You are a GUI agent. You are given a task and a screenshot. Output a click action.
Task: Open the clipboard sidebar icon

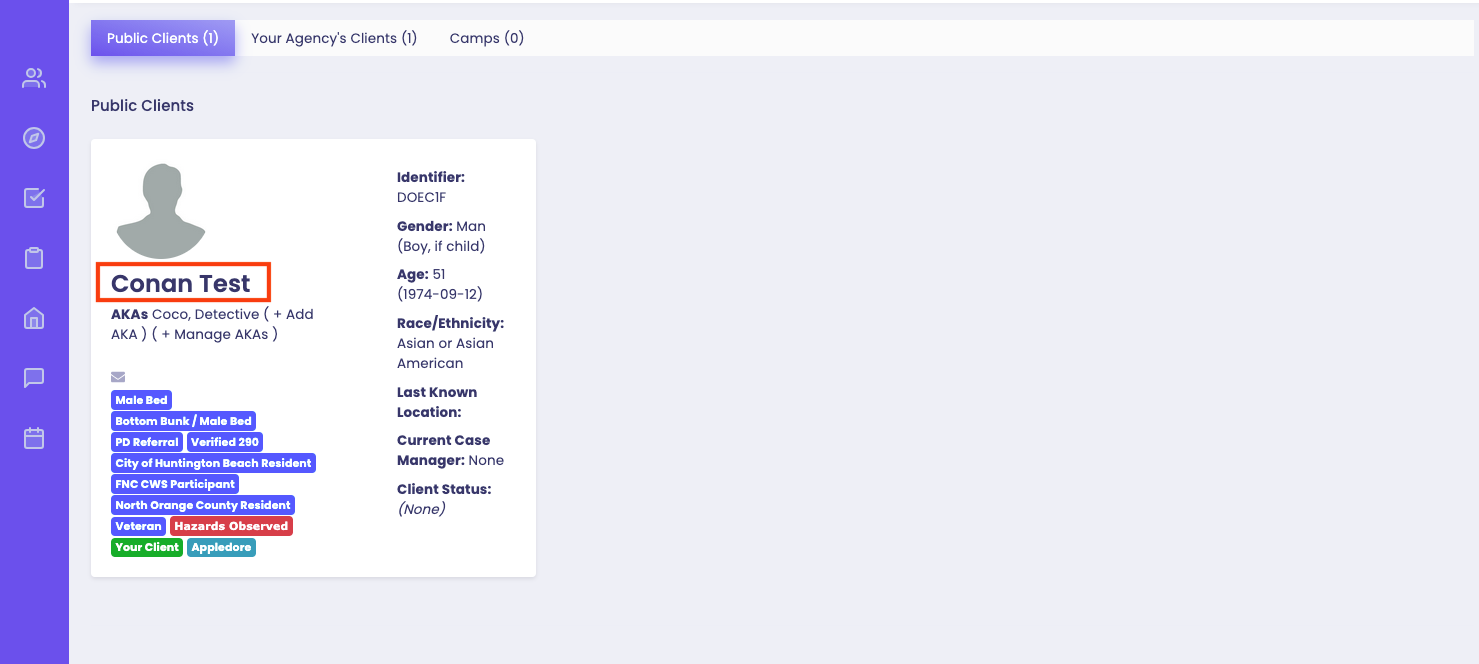[x=34, y=258]
